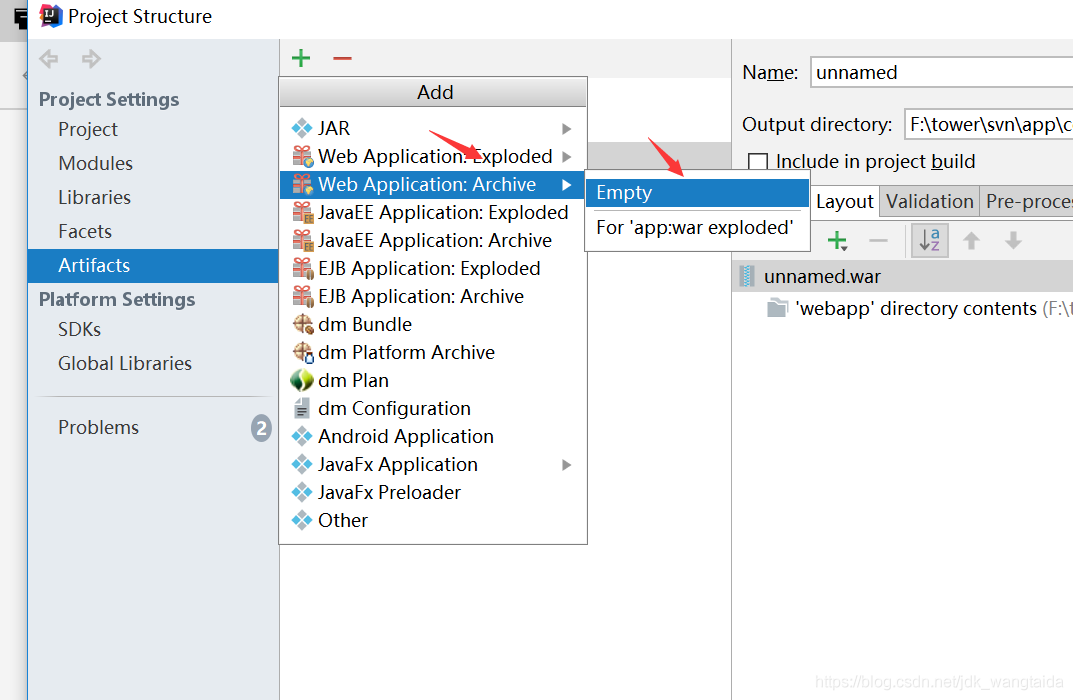Click the green plus Add artifact icon
The width and height of the screenshot is (1073, 700).
pos(301,58)
